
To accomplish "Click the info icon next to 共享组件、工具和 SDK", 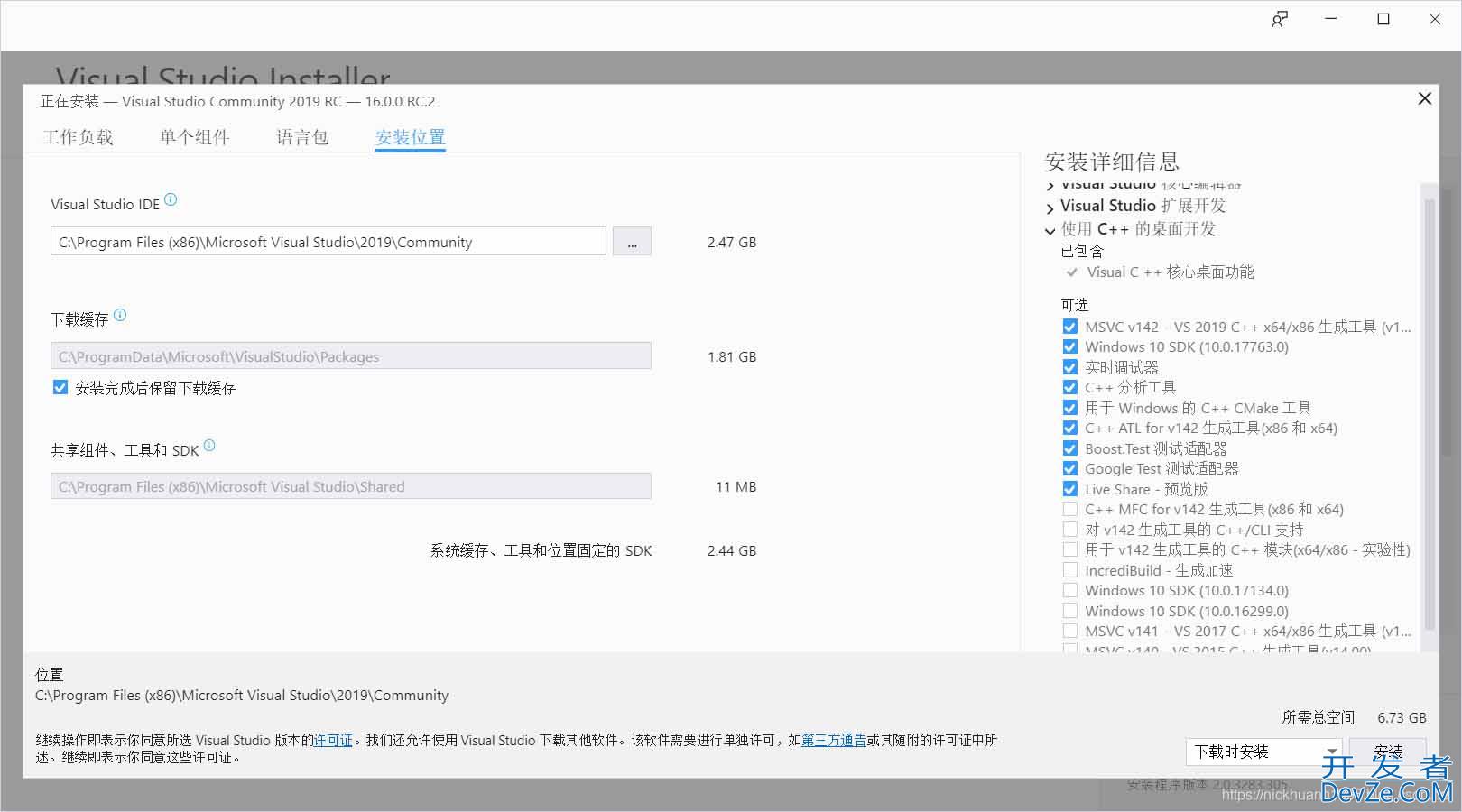I will coord(209,446).
